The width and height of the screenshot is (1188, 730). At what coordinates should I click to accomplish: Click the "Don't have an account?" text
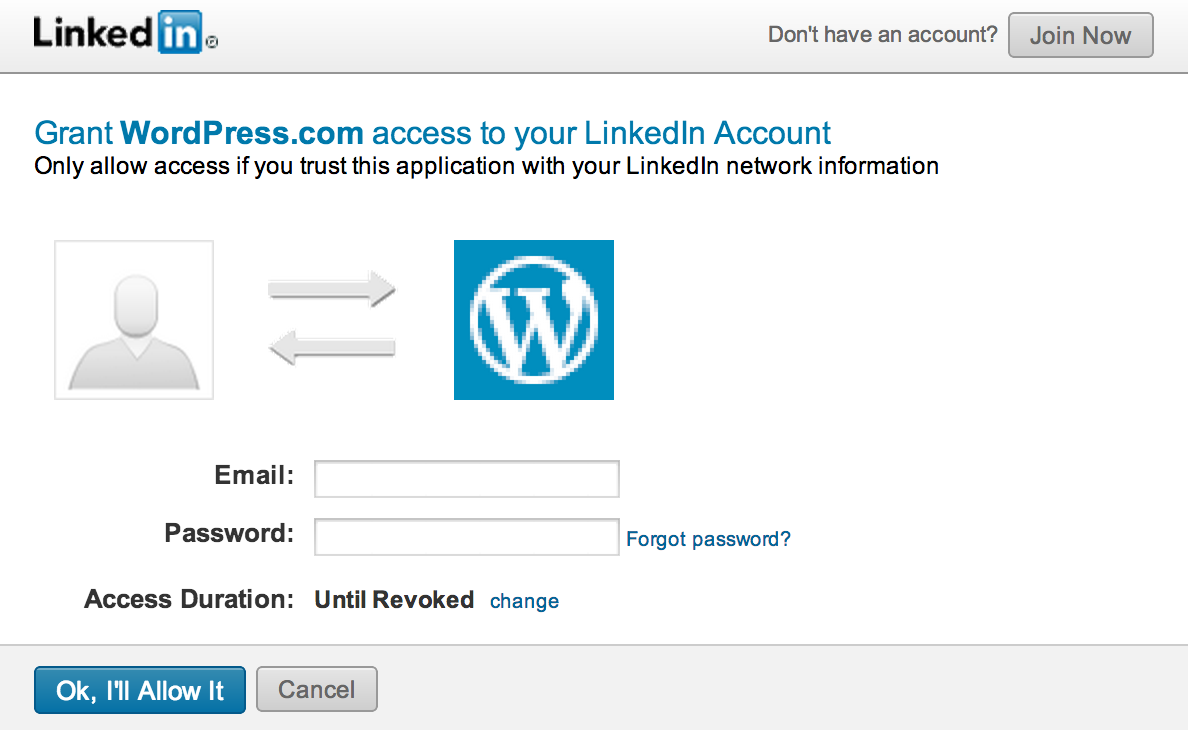pos(883,35)
